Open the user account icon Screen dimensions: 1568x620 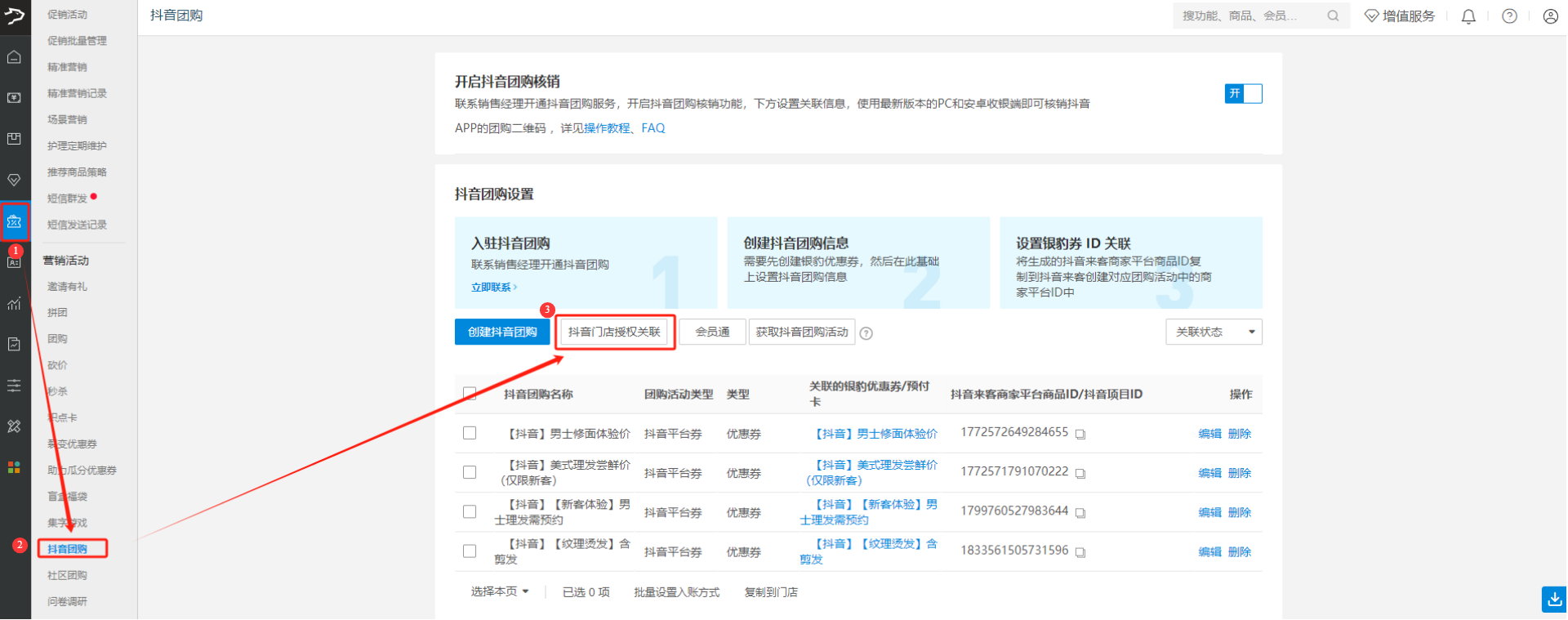[1551, 16]
